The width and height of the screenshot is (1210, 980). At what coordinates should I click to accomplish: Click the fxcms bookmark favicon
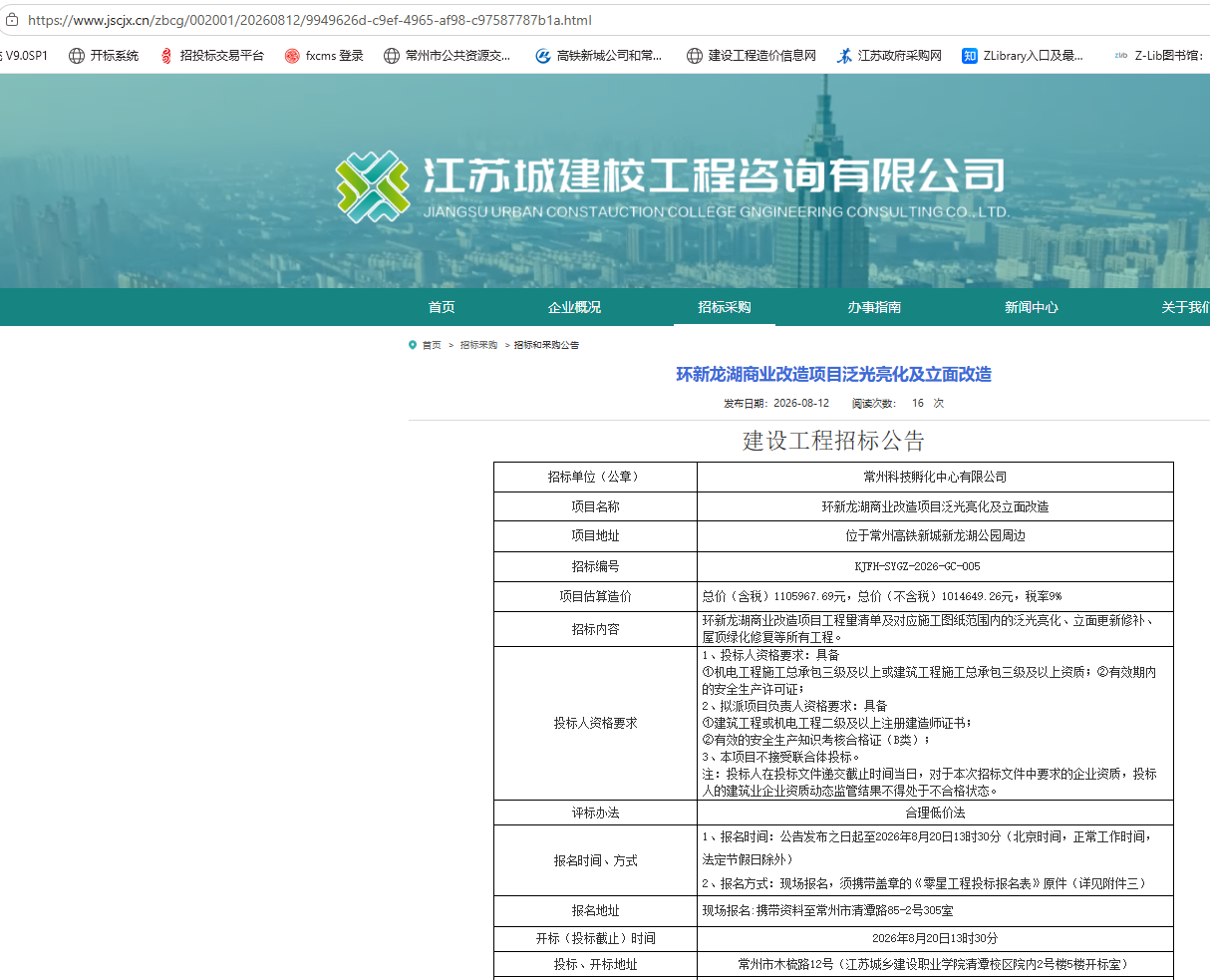pos(292,56)
